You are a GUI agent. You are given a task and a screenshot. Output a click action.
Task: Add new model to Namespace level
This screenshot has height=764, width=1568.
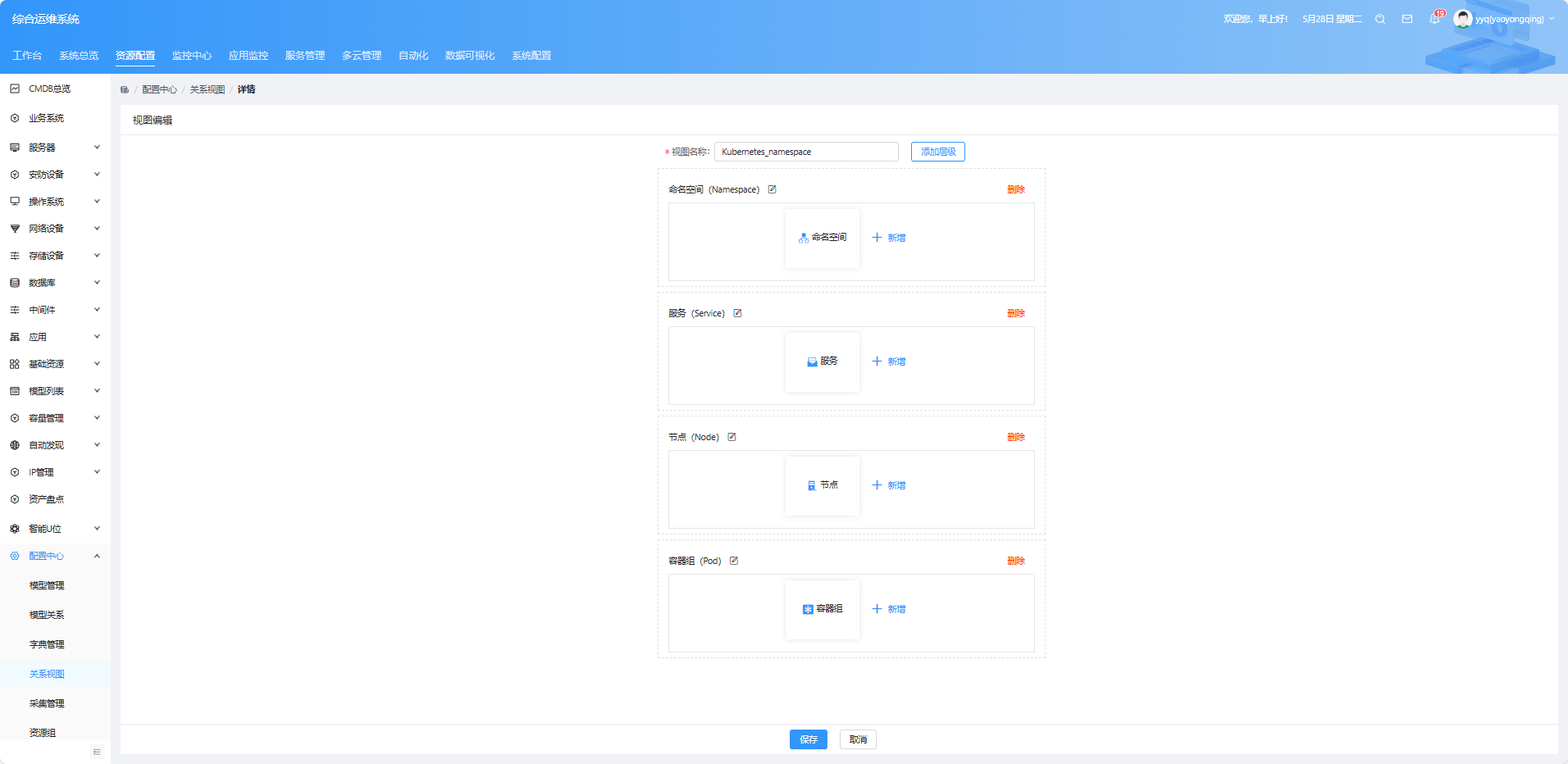point(889,238)
